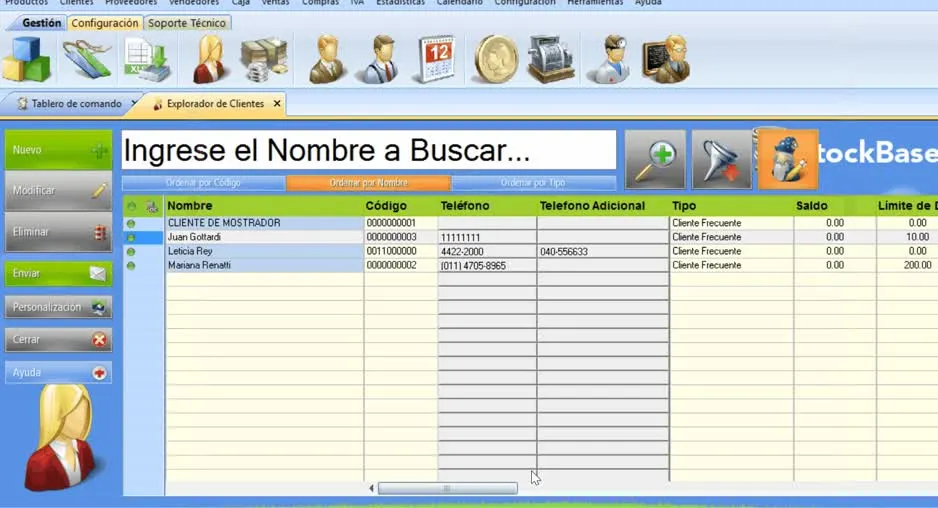Screen dimensions: 938x508
Task: Click the Enviar button
Action: (x=58, y=273)
